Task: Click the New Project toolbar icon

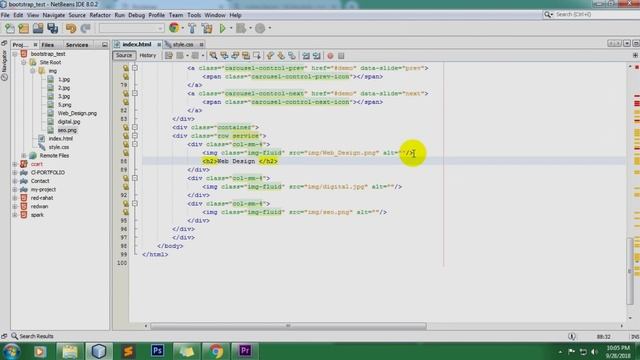Action: point(24,28)
